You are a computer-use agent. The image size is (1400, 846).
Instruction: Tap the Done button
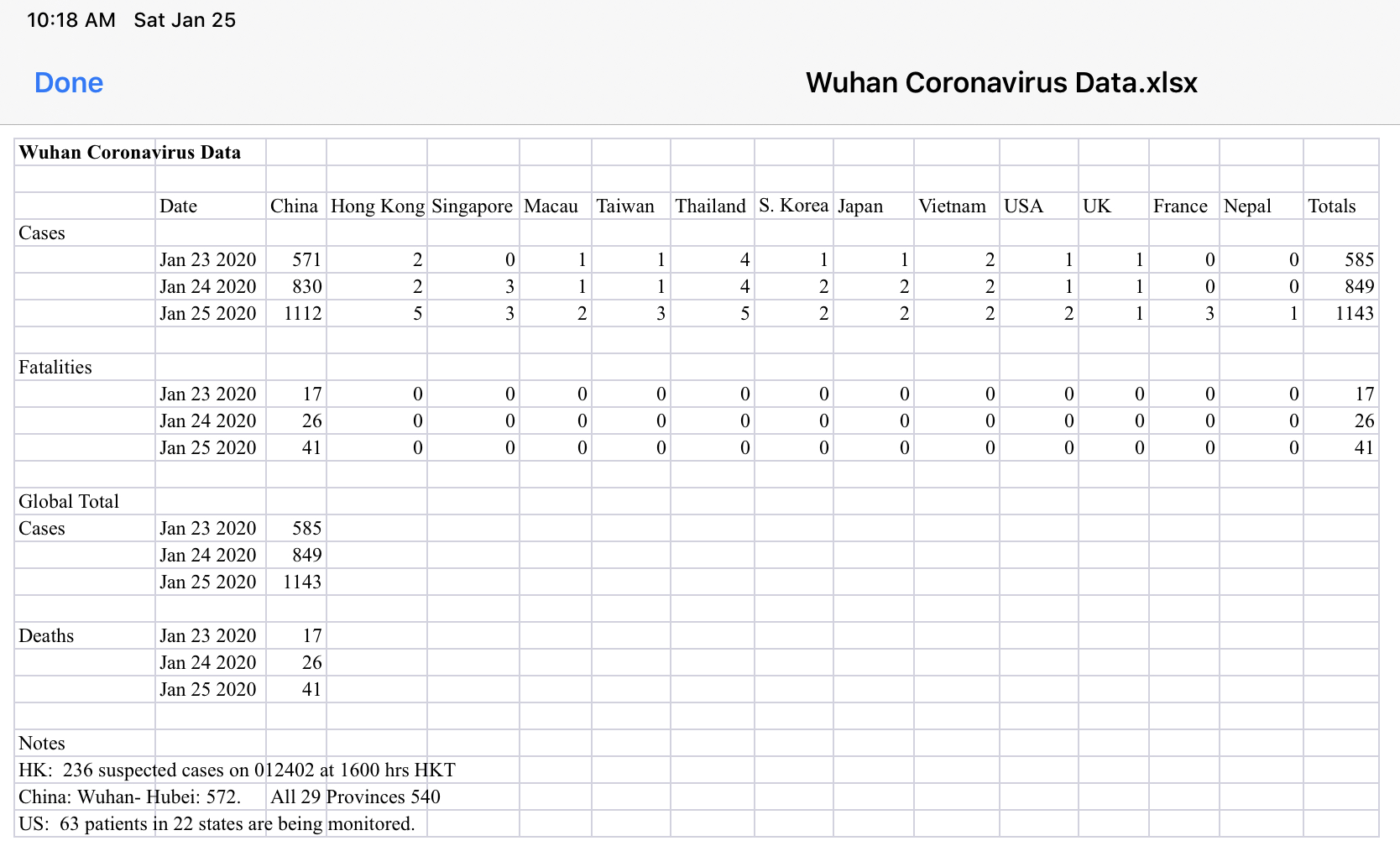pos(69,83)
